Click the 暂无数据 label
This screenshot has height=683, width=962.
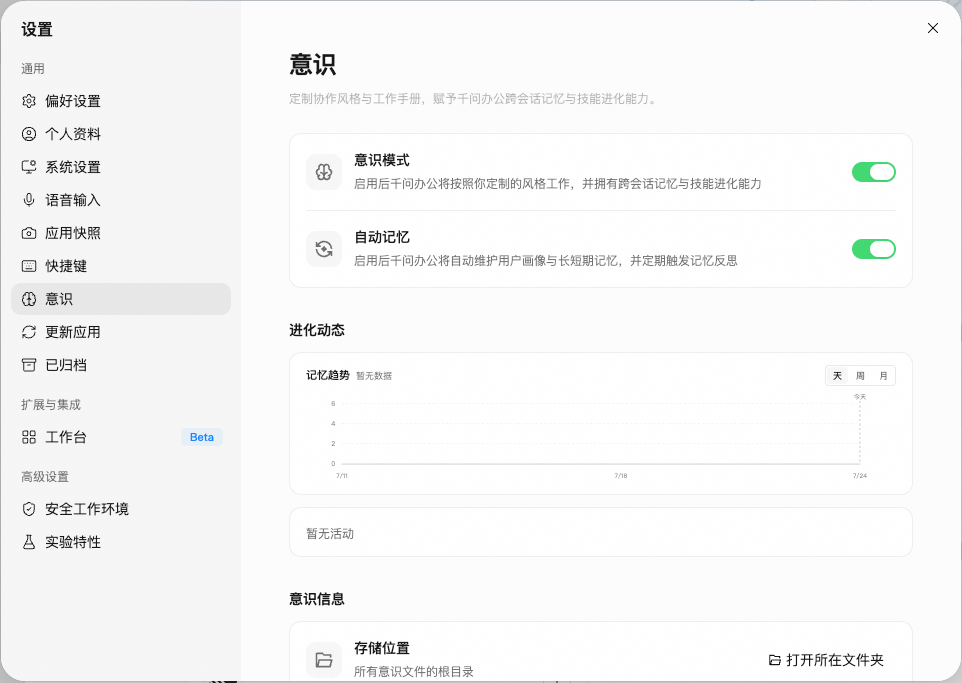tap(374, 376)
